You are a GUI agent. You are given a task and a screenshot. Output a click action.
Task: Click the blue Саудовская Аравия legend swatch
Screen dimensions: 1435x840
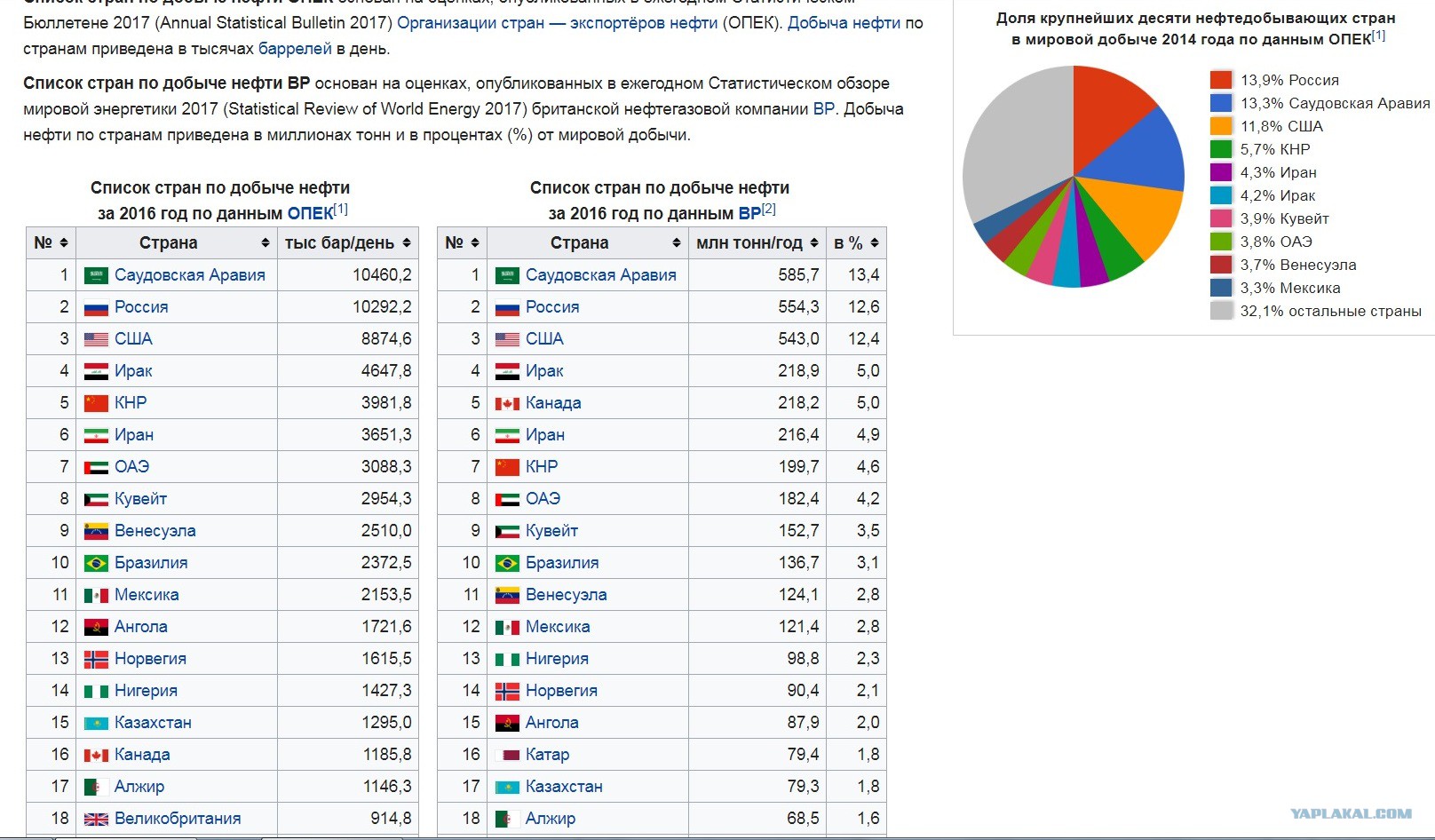coord(1221,103)
